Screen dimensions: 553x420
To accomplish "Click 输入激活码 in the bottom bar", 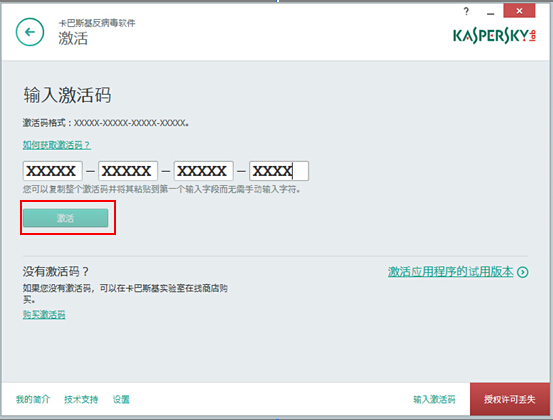I will click(434, 400).
